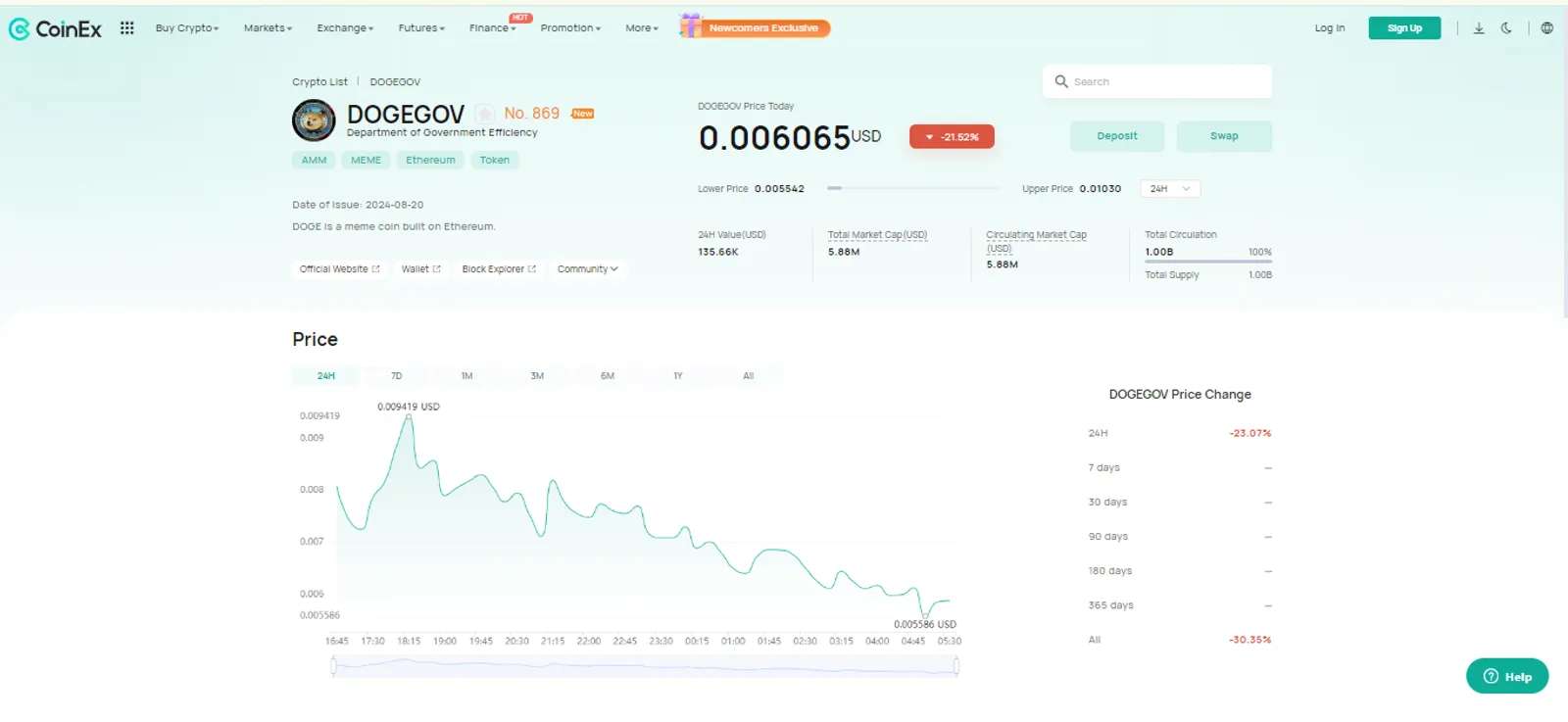Select the 1M chart tab
The height and width of the screenshot is (722, 1568).
[x=467, y=376]
